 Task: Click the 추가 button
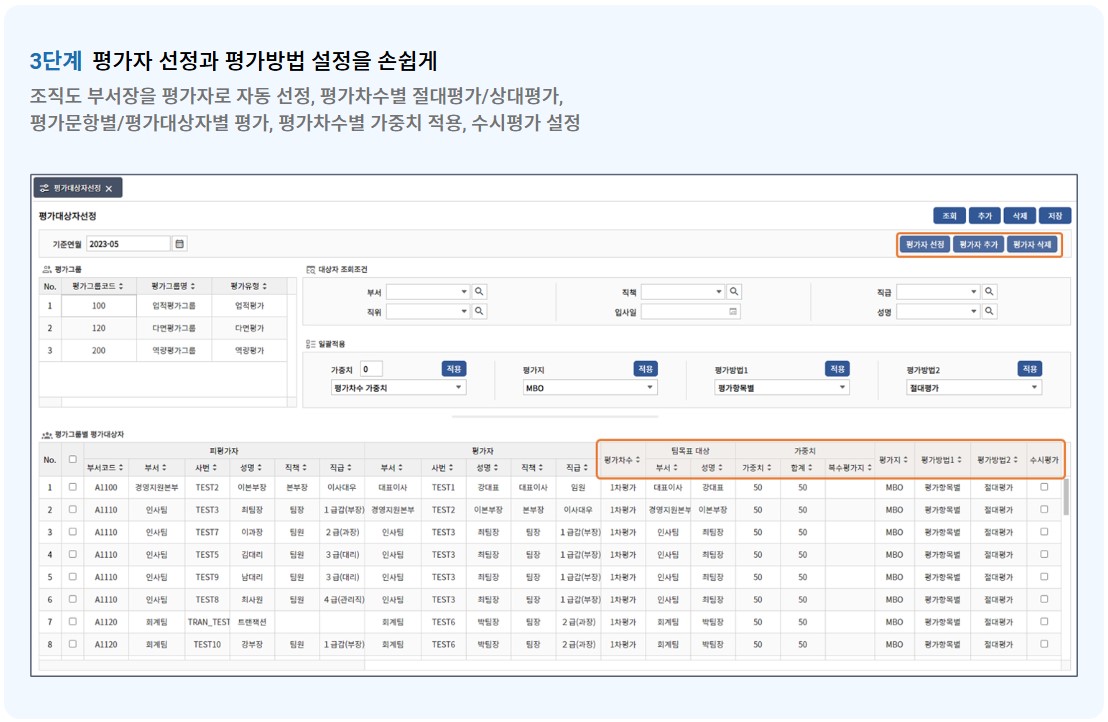pyautogui.click(x=984, y=215)
